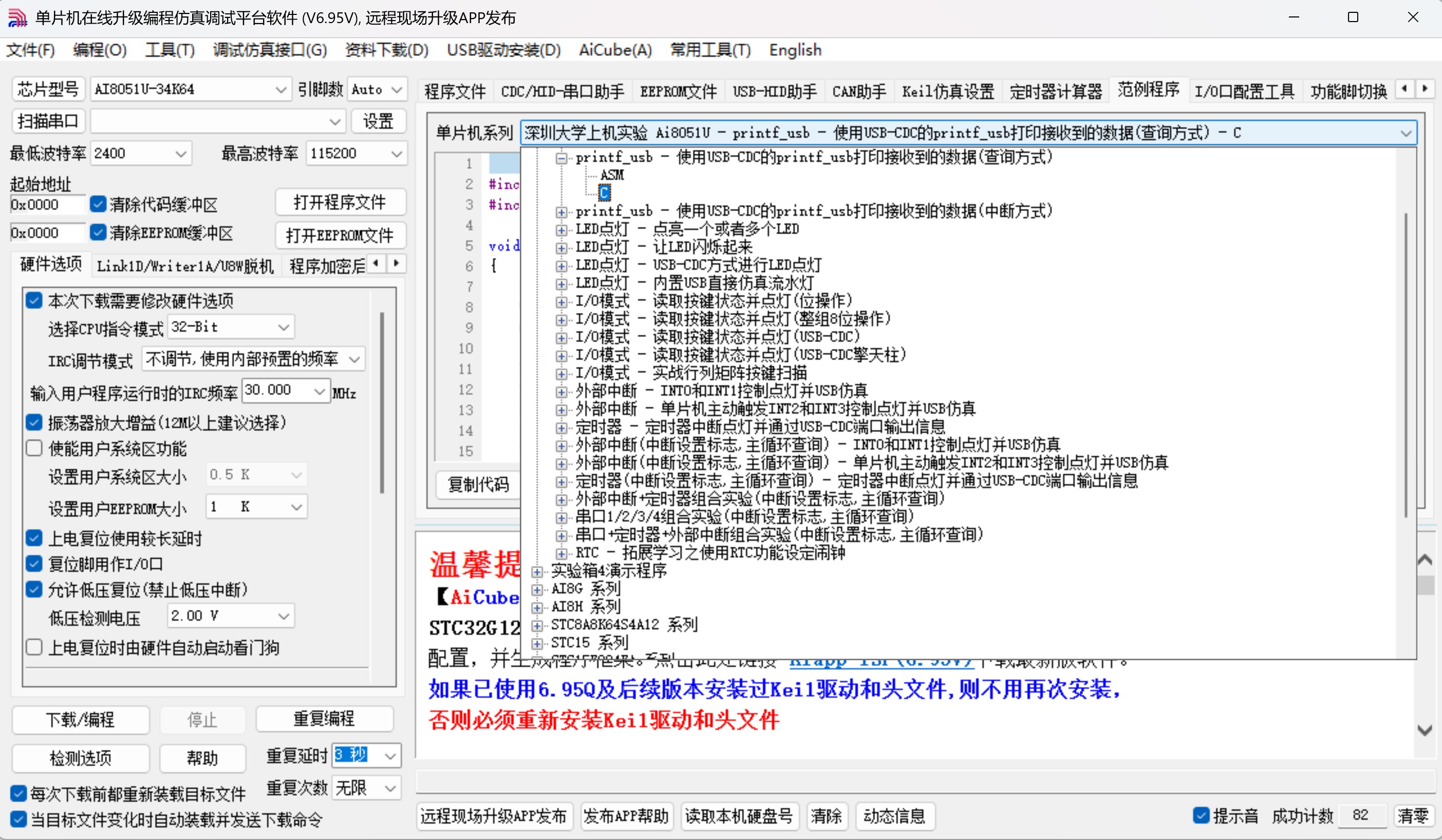Toggle 上电复位使用较长延时 checkbox
This screenshot has height=840, width=1442.
[x=34, y=538]
